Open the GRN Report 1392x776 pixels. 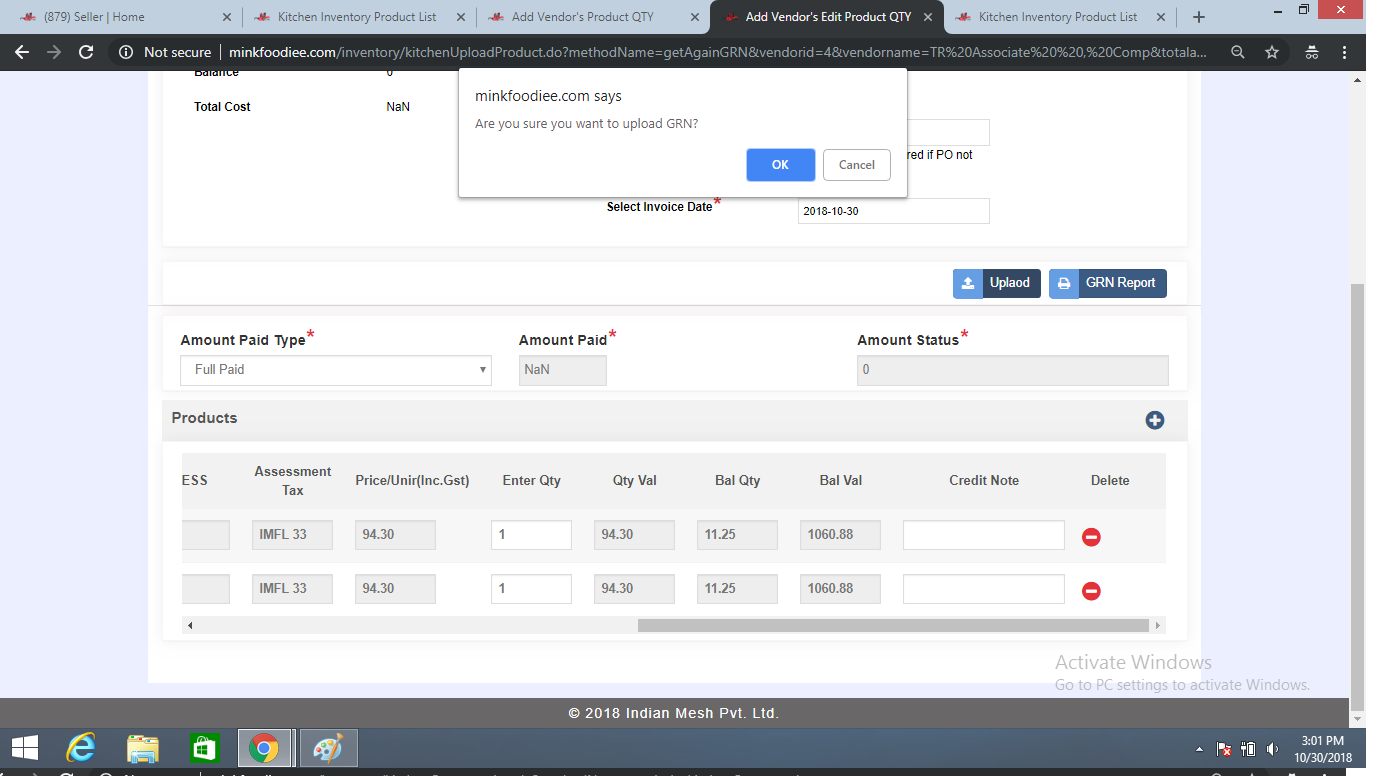[x=1107, y=283]
